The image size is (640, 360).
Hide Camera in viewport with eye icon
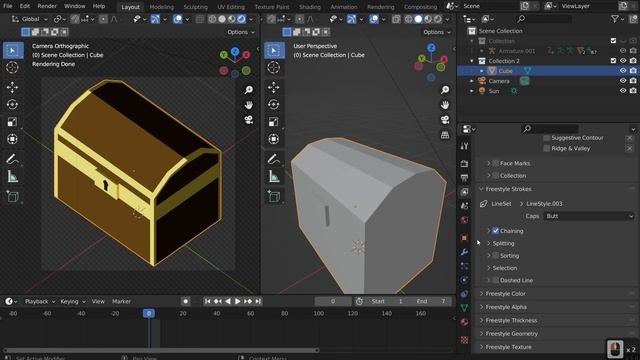click(x=623, y=81)
